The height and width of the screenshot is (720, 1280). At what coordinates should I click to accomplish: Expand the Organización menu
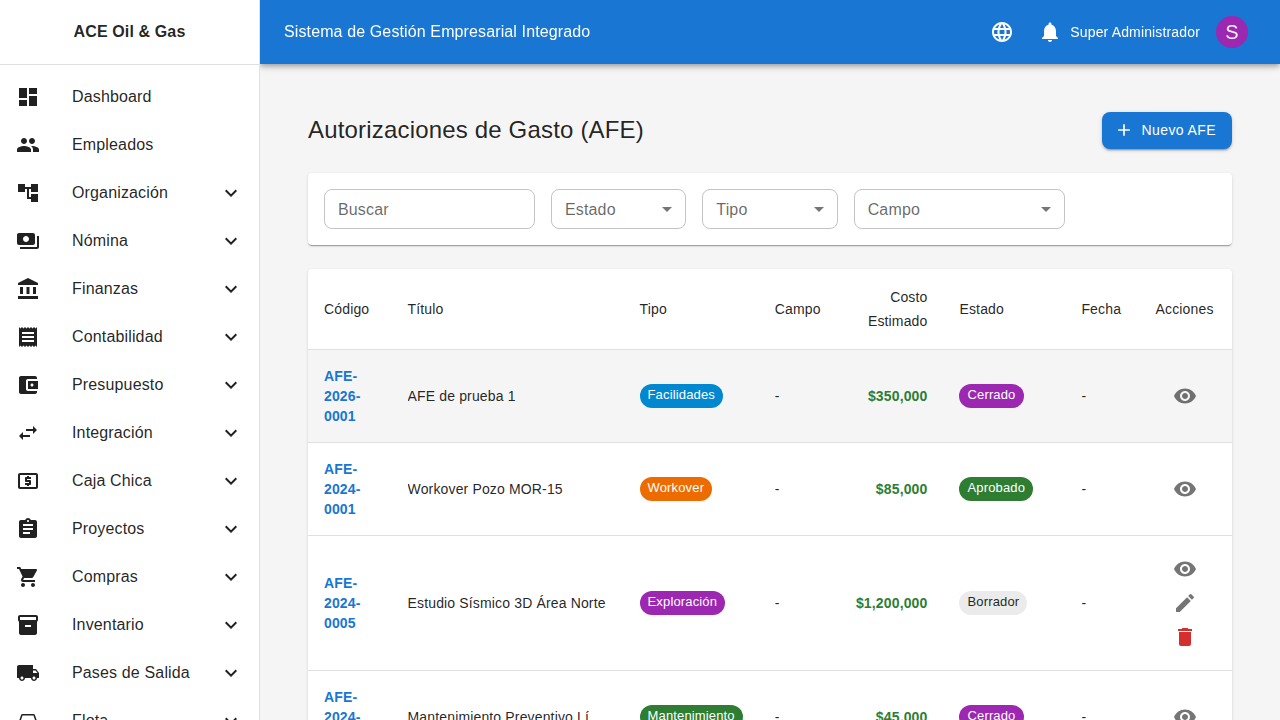[120, 192]
